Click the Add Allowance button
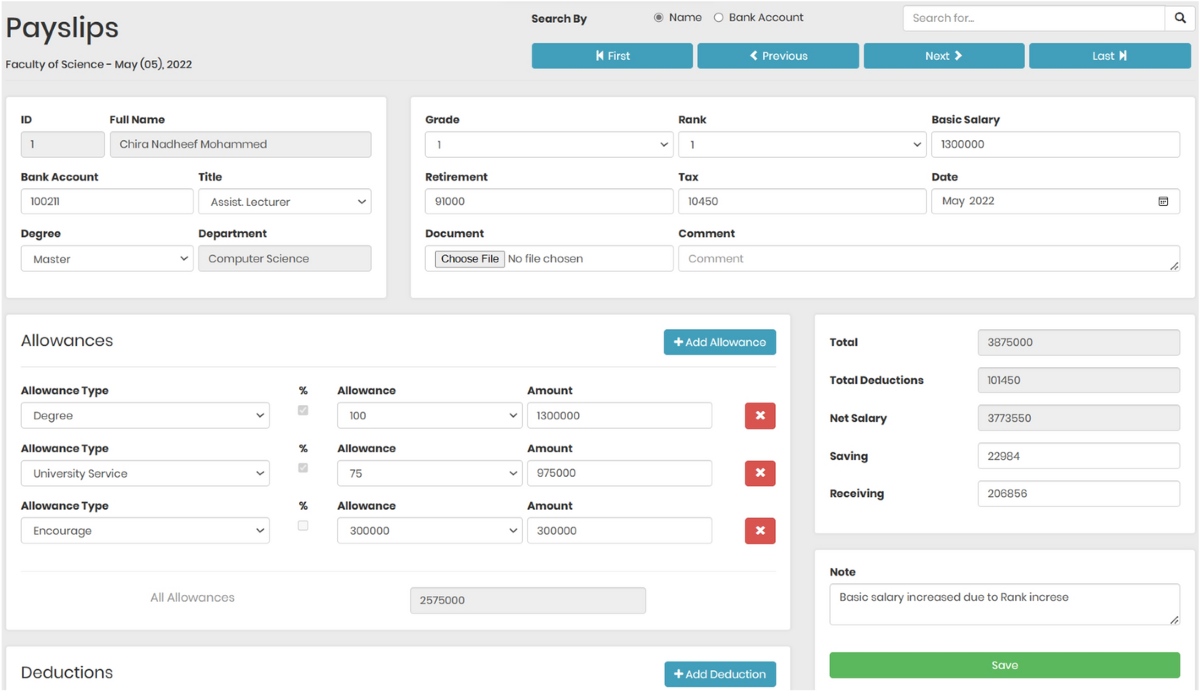This screenshot has height=692, width=1200. point(719,342)
